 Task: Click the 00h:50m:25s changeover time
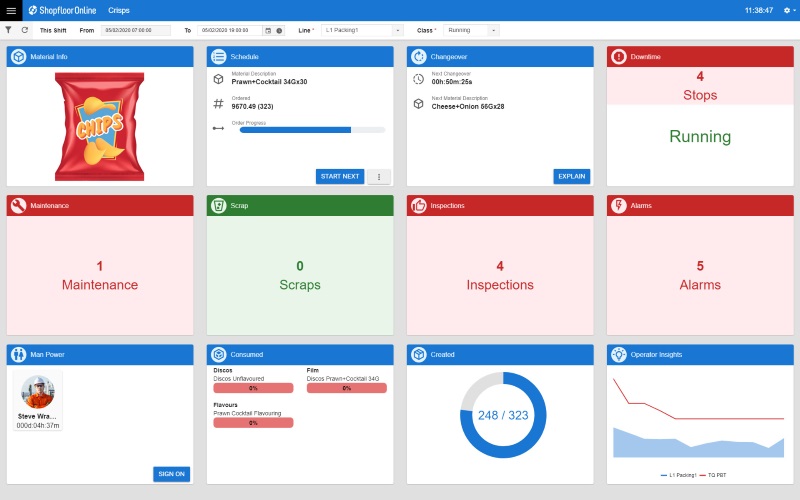click(452, 82)
